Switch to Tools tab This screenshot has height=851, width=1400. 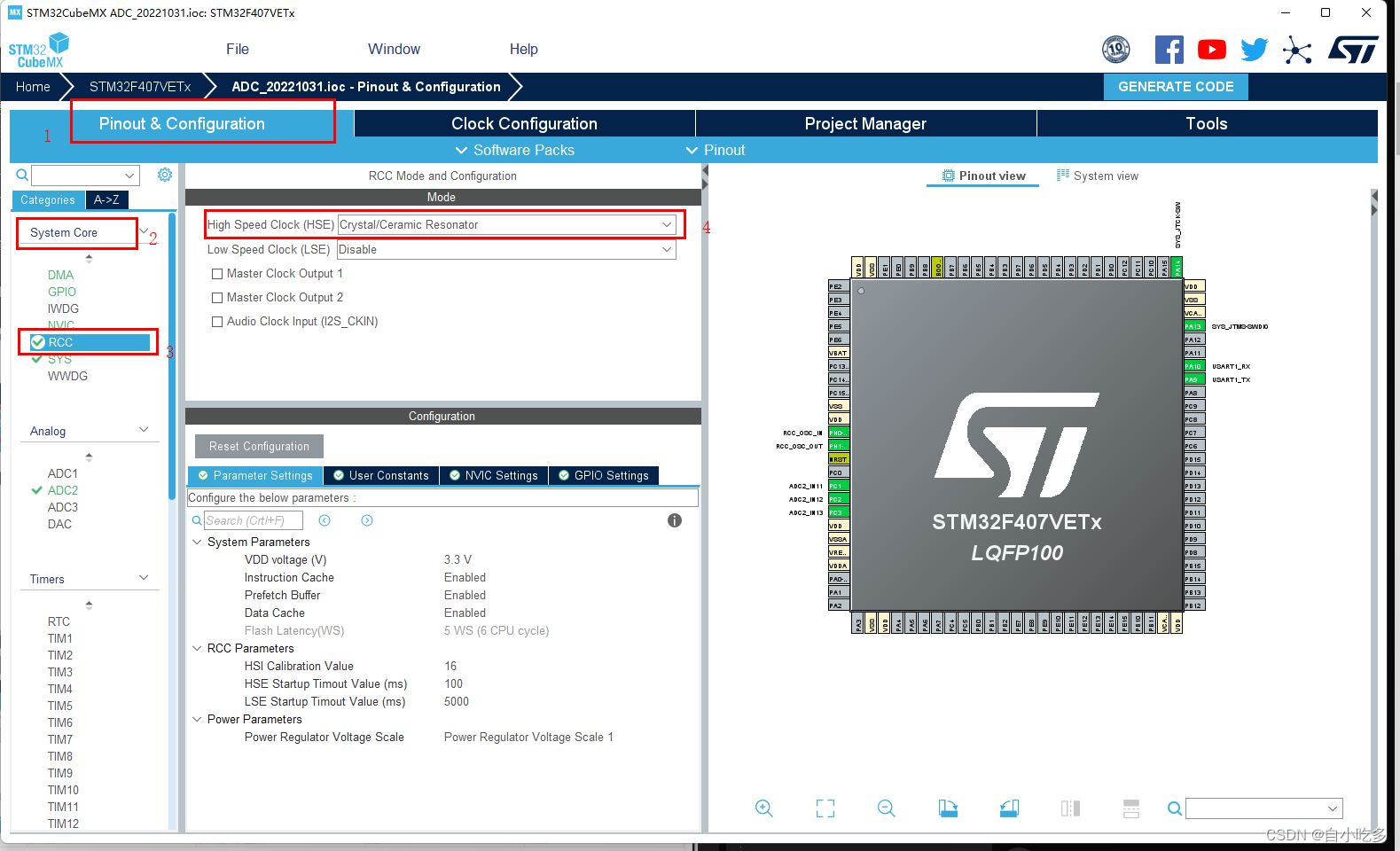click(1207, 123)
